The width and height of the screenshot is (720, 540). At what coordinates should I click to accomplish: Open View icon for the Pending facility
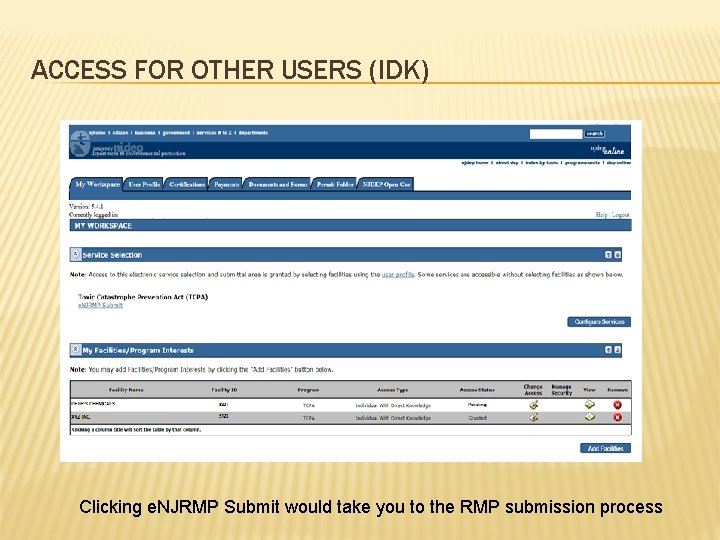point(590,405)
